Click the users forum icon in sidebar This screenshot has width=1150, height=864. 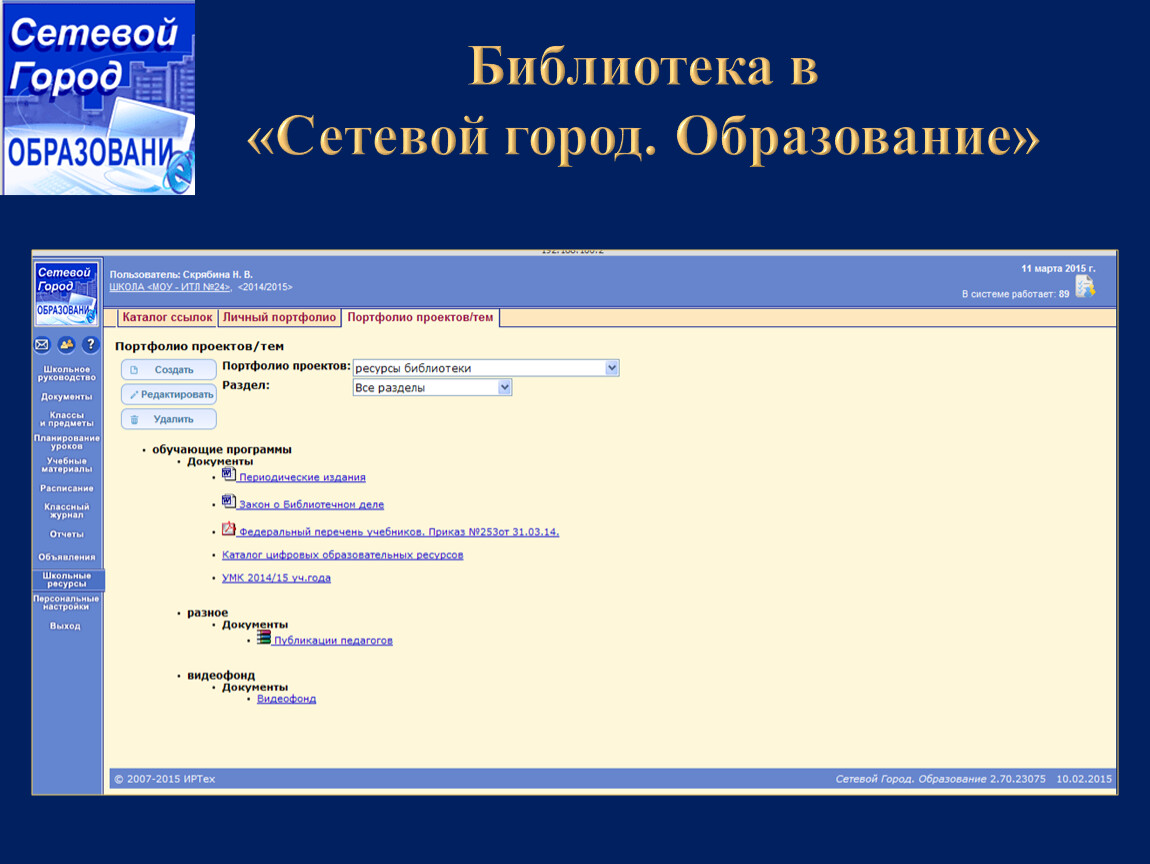point(66,345)
